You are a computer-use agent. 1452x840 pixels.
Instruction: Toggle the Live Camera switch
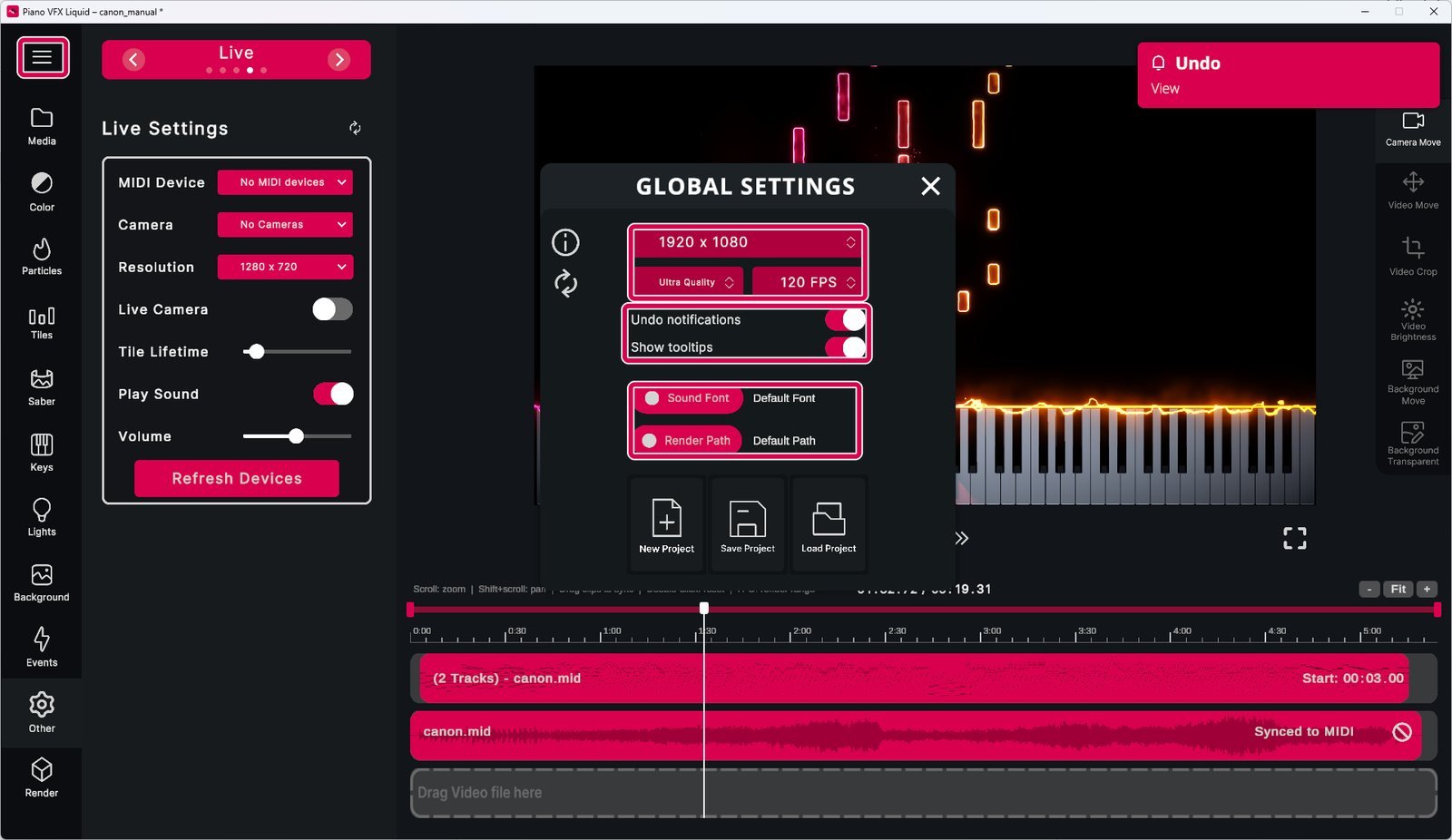click(332, 309)
